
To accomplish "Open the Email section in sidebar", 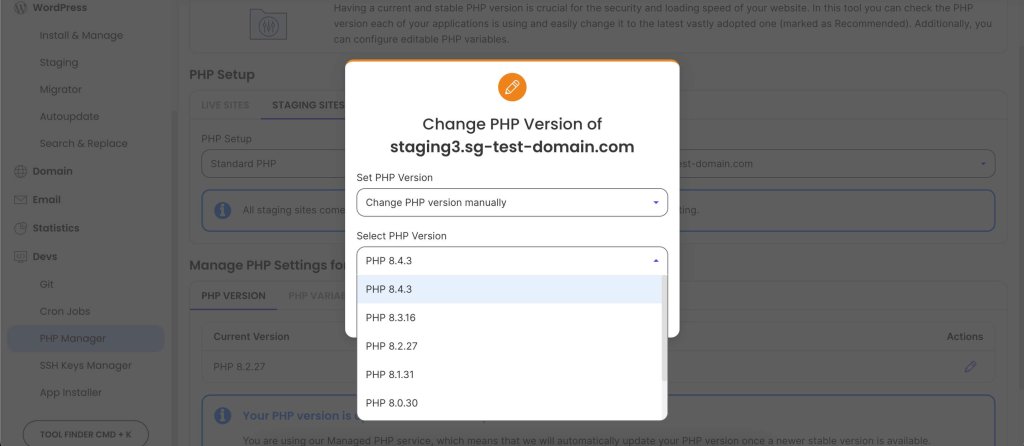I will coord(46,200).
